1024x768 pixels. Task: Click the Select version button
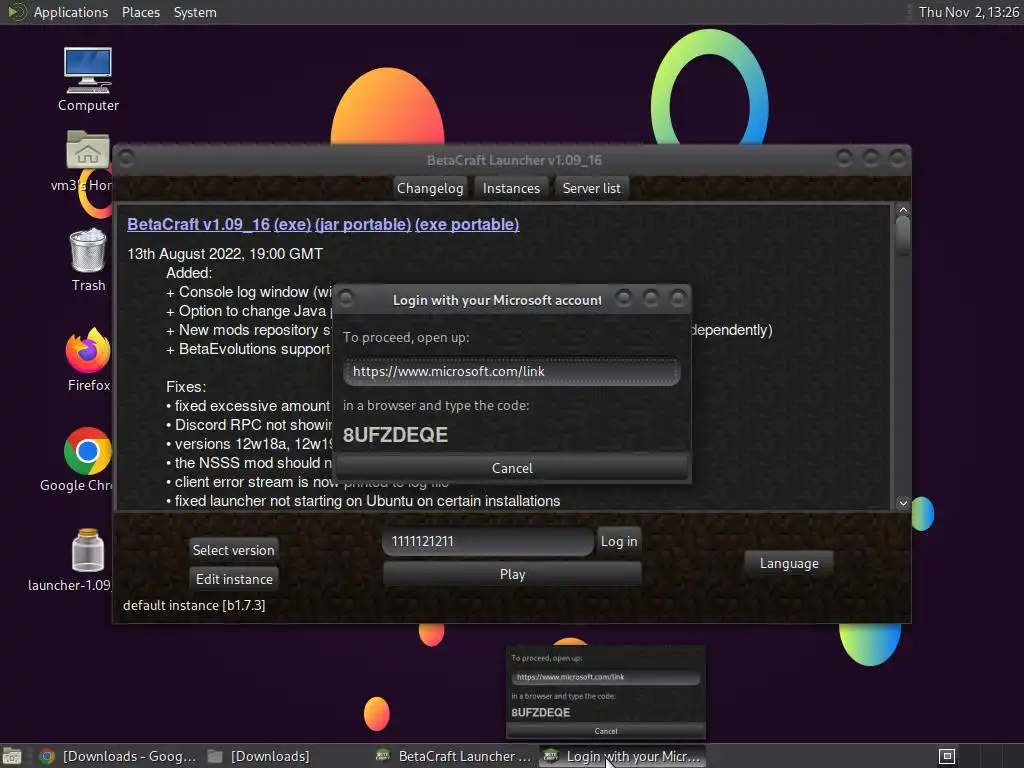(x=233, y=550)
